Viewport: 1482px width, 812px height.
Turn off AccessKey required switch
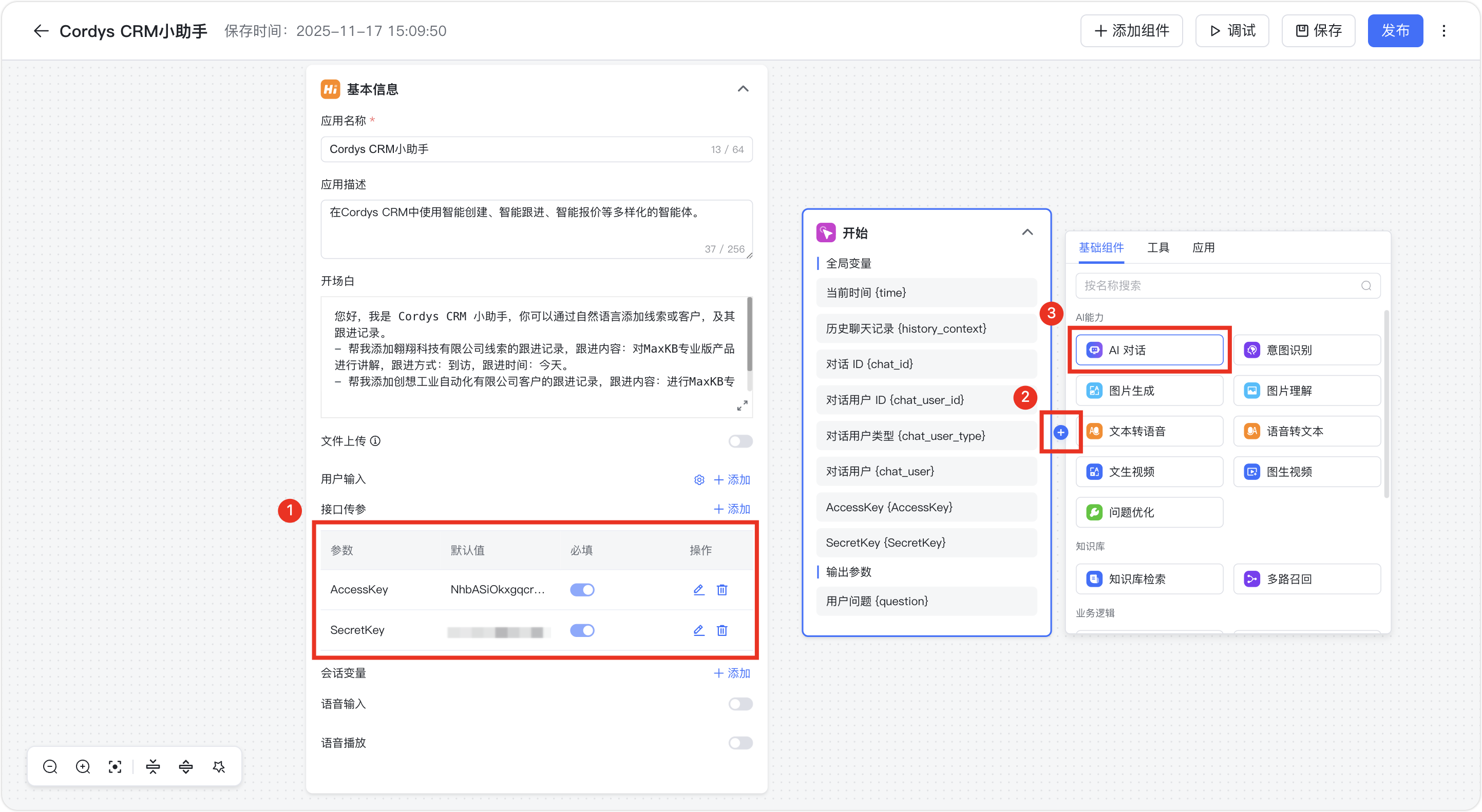pyautogui.click(x=582, y=589)
